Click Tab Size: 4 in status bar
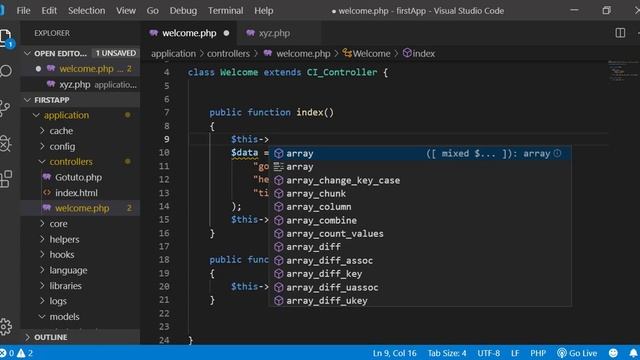 click(x=447, y=353)
